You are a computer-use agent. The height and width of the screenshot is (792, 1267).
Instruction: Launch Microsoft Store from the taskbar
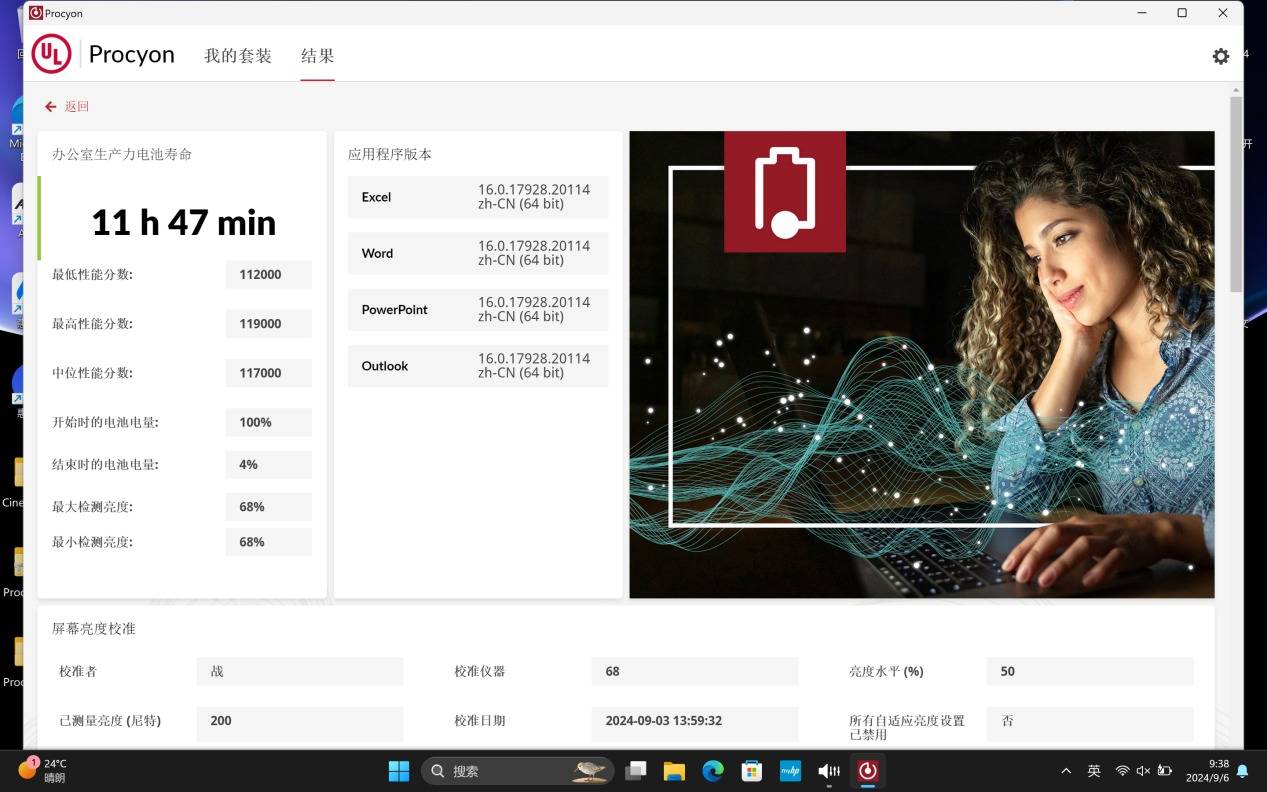click(x=751, y=771)
